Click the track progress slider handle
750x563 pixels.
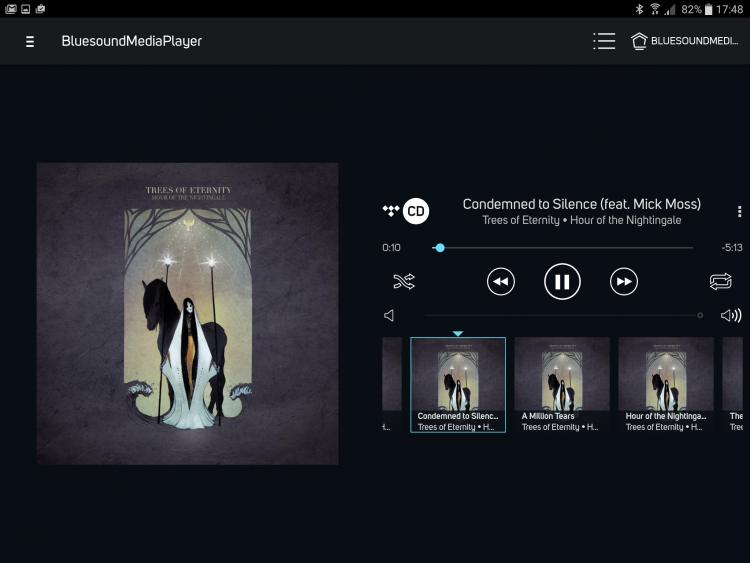pos(440,248)
